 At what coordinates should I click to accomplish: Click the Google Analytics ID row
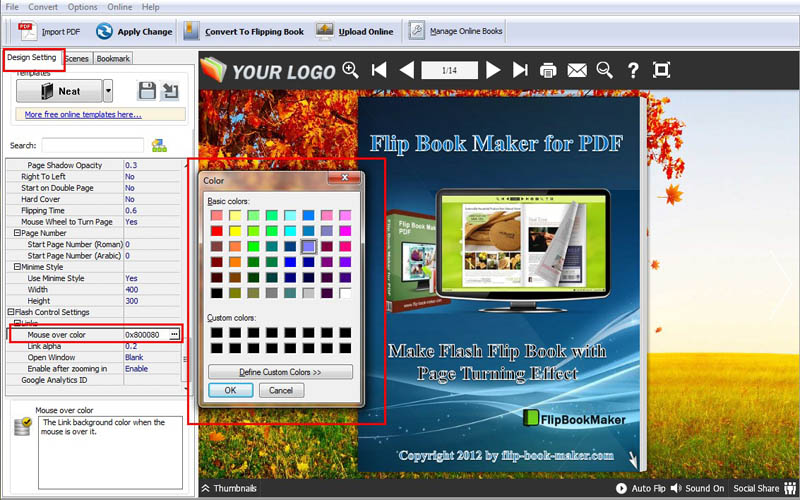[x=93, y=380]
